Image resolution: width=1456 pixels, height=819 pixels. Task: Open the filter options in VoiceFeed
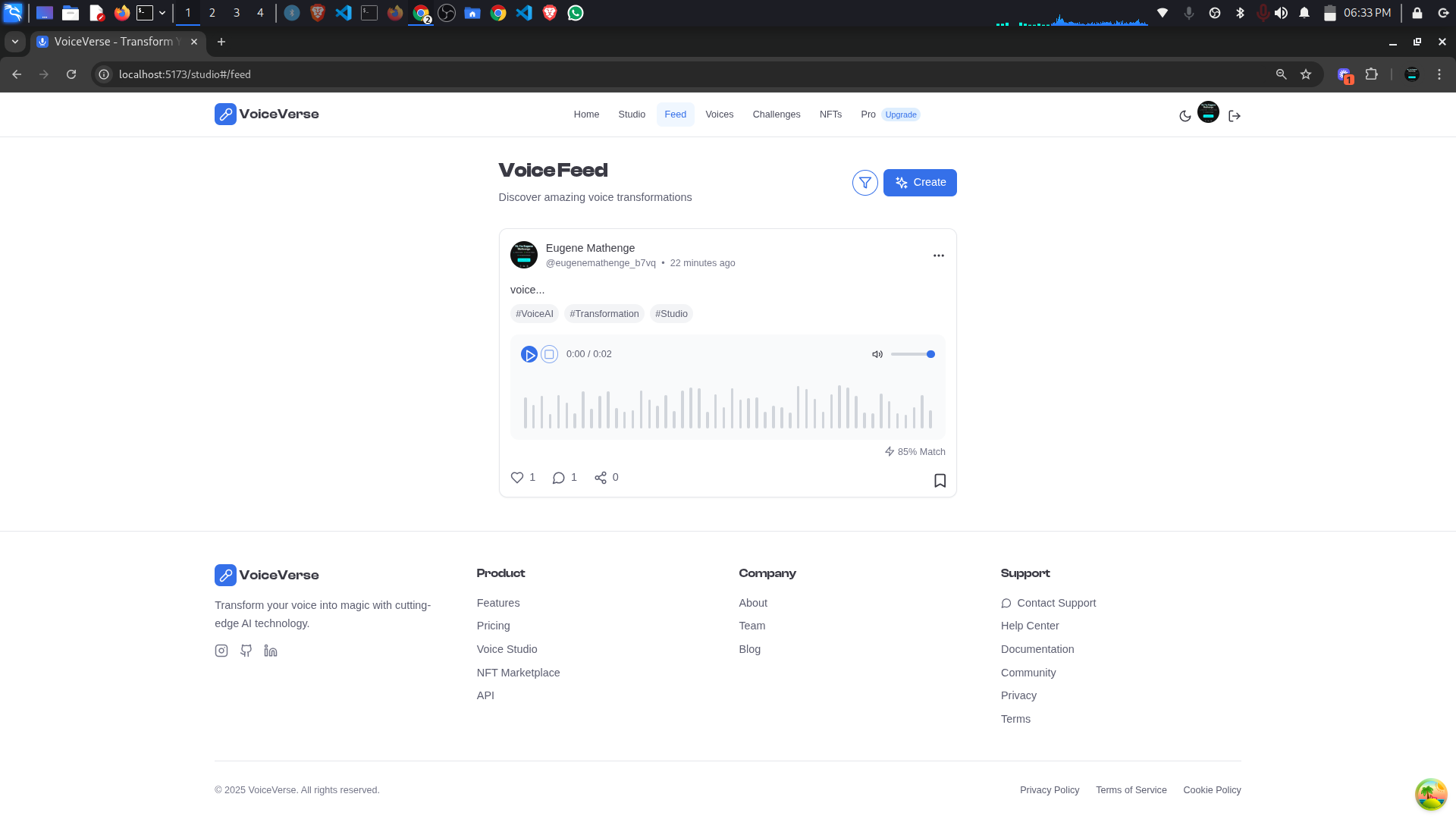tap(865, 183)
